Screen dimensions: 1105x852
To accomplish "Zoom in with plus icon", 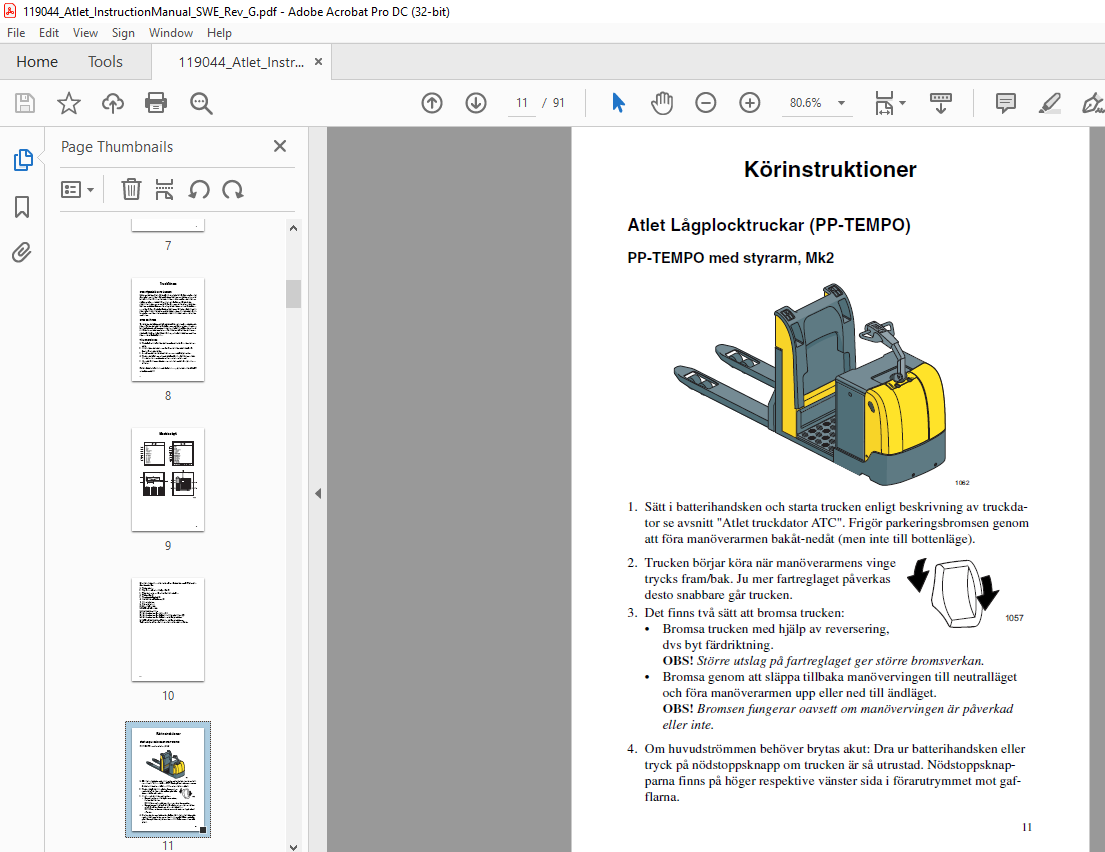I will coord(750,103).
